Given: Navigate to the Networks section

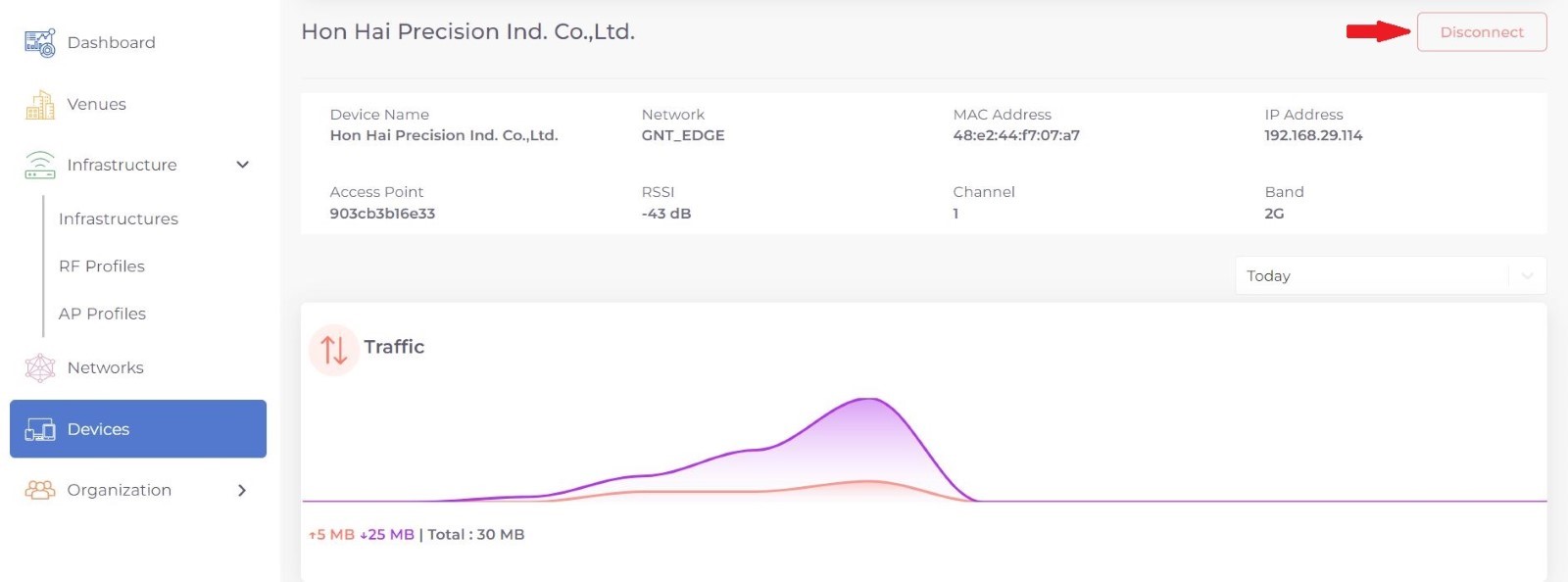Looking at the screenshot, I should click(105, 368).
